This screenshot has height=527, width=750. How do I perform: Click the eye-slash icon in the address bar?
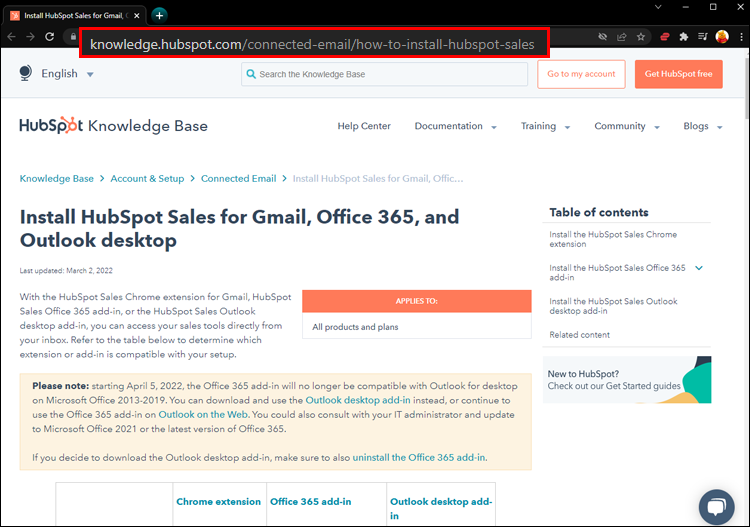(x=603, y=37)
